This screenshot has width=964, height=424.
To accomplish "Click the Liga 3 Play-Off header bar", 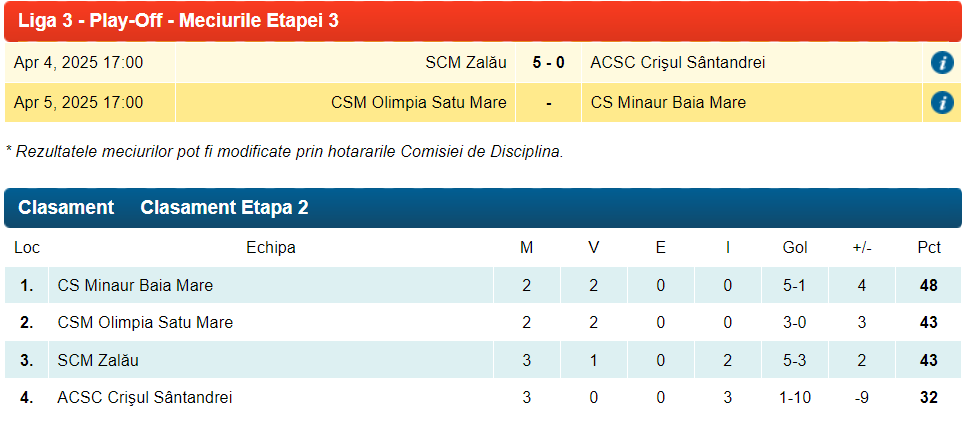I will pos(482,21).
